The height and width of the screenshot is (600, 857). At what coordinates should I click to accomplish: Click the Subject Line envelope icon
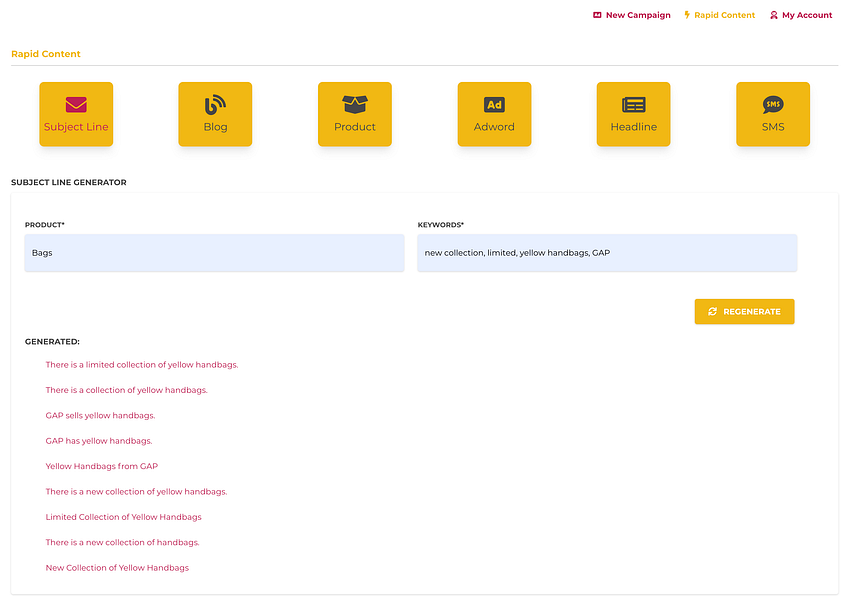(76, 104)
